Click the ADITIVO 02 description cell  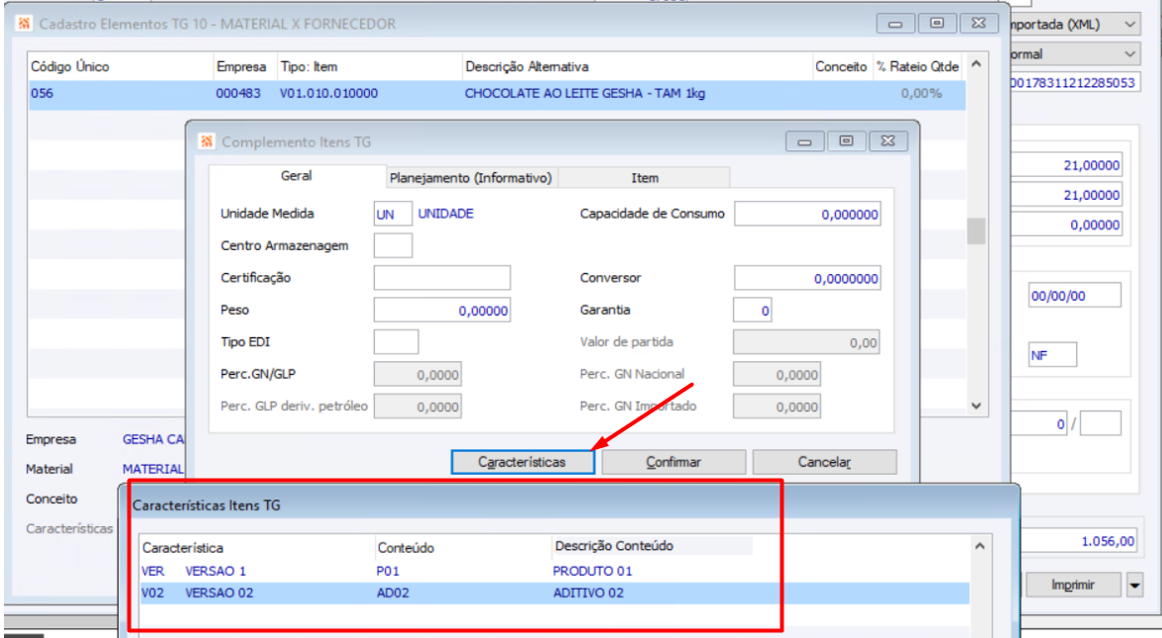[588, 593]
